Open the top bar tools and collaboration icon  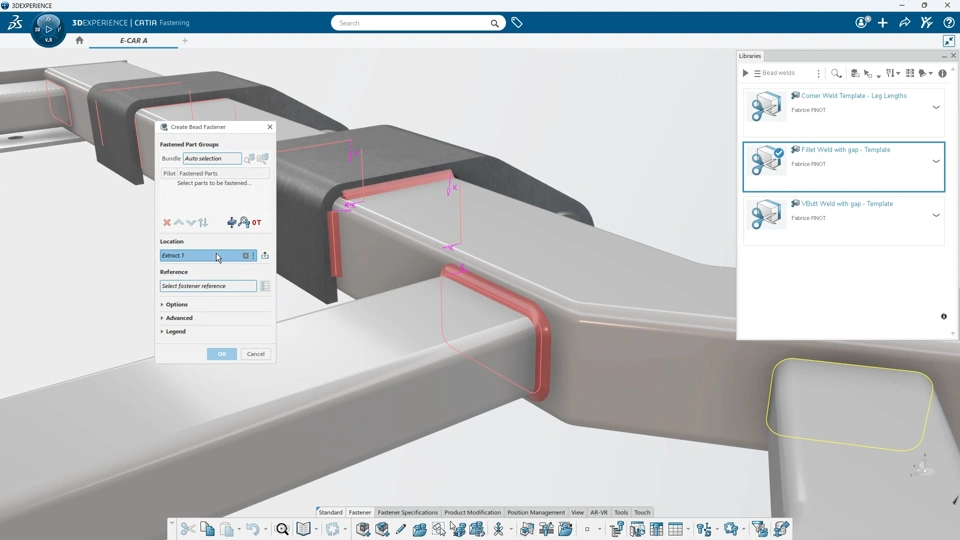(927, 23)
